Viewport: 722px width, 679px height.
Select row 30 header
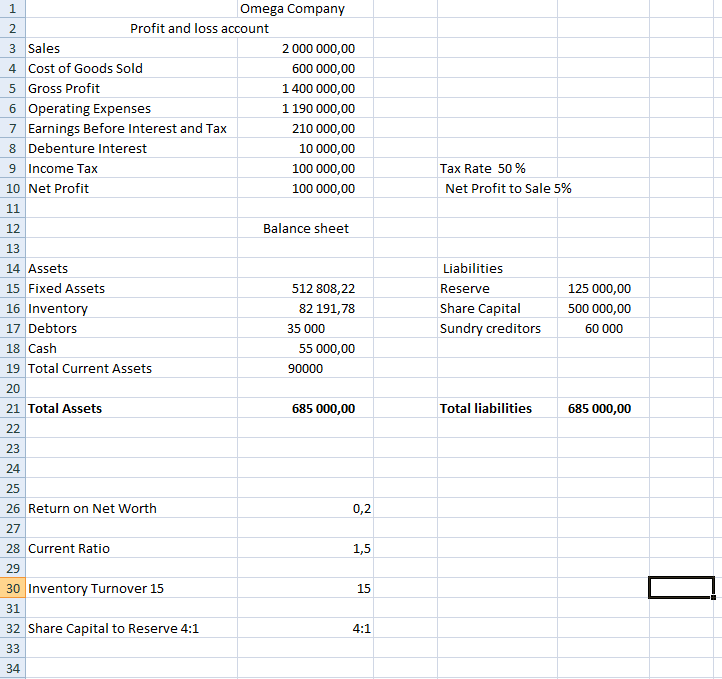pos(13,588)
